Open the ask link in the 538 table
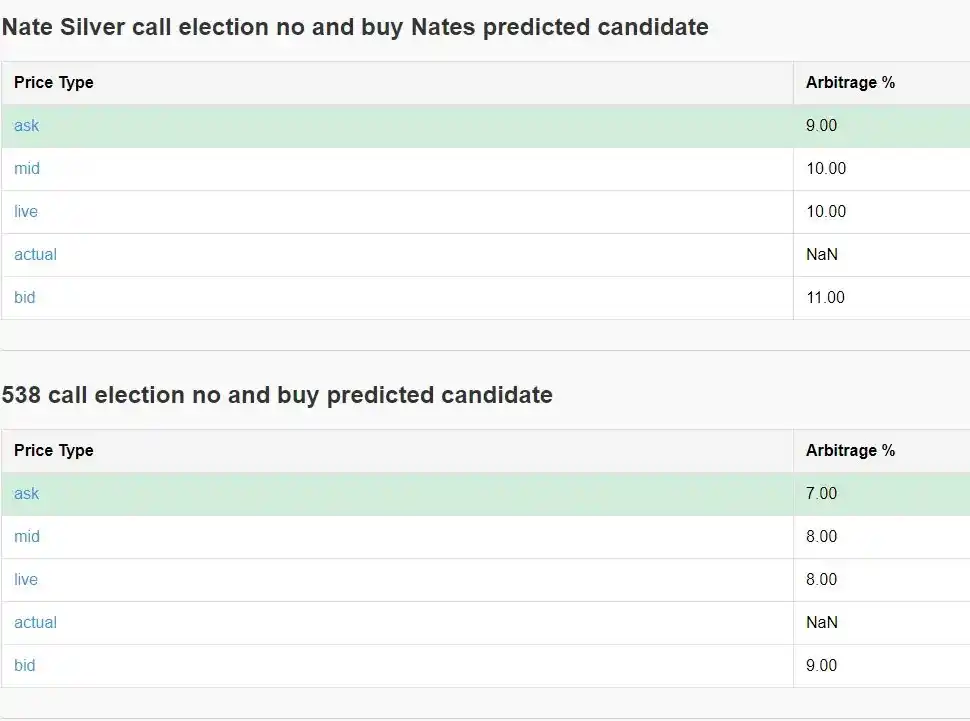The height and width of the screenshot is (721, 970). click(25, 493)
